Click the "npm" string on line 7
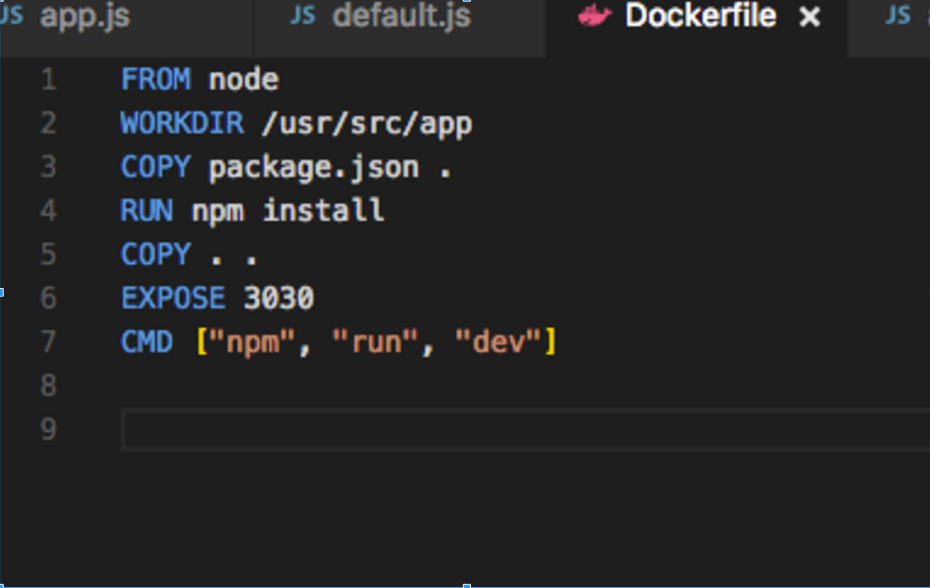This screenshot has width=930, height=588. pos(252,342)
